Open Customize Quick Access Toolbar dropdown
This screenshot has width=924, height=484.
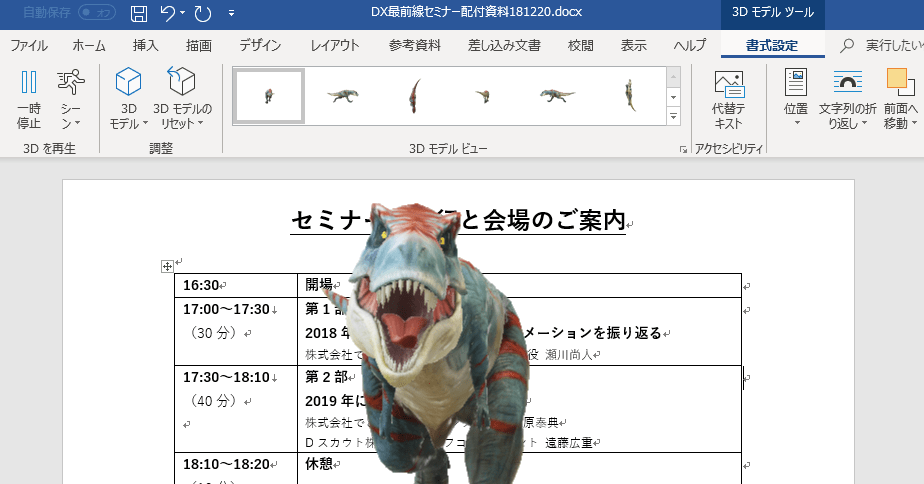232,13
